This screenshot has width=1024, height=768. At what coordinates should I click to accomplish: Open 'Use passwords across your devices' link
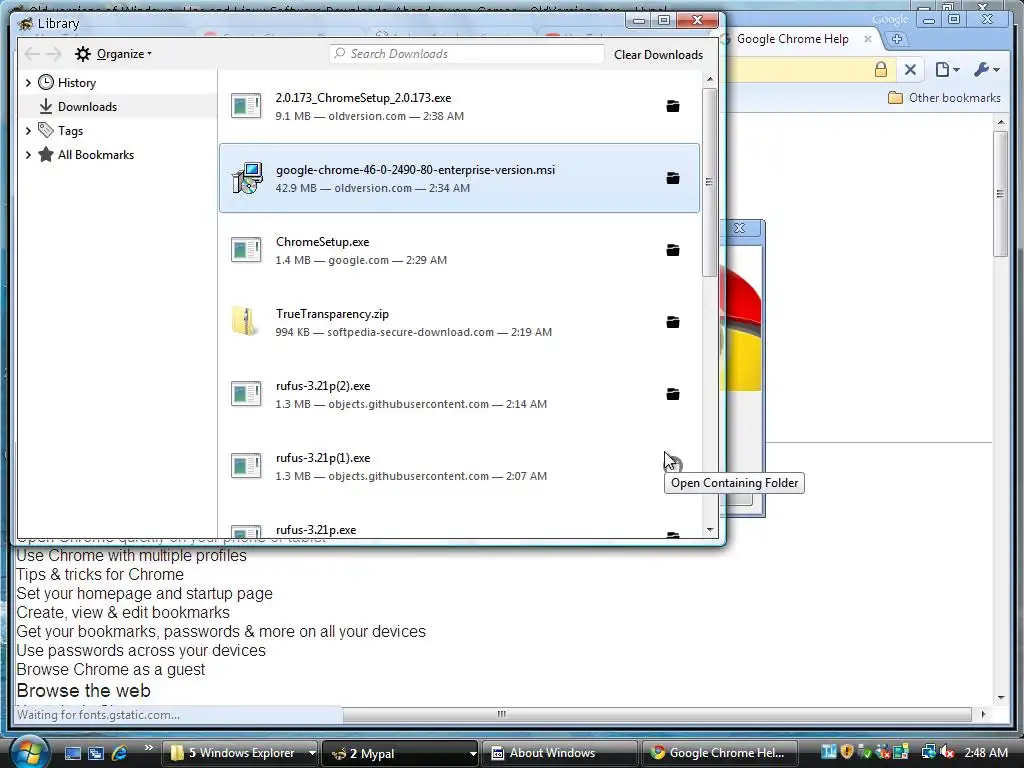[x=141, y=650]
